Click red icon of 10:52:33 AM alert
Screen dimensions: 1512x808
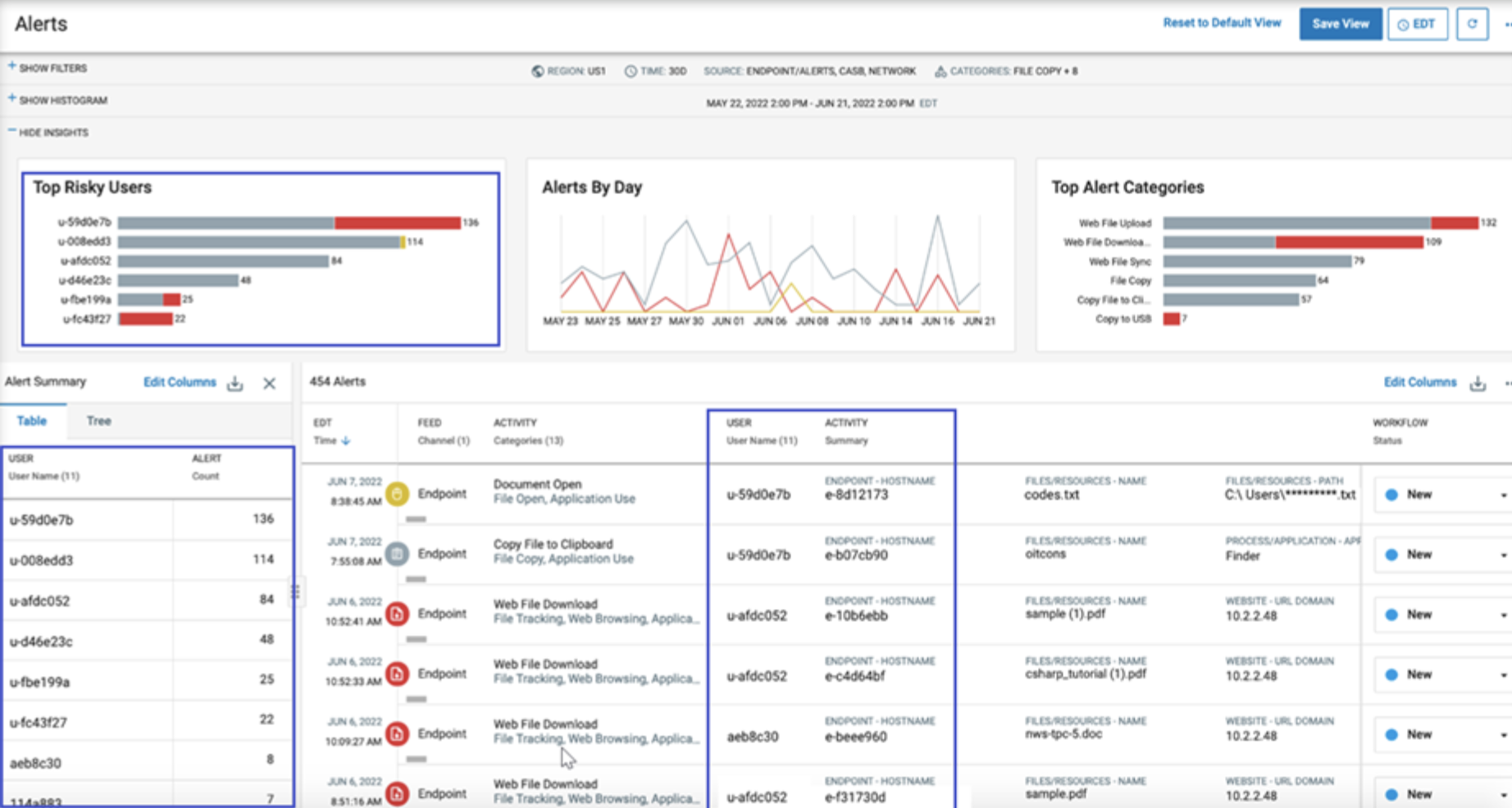click(397, 674)
